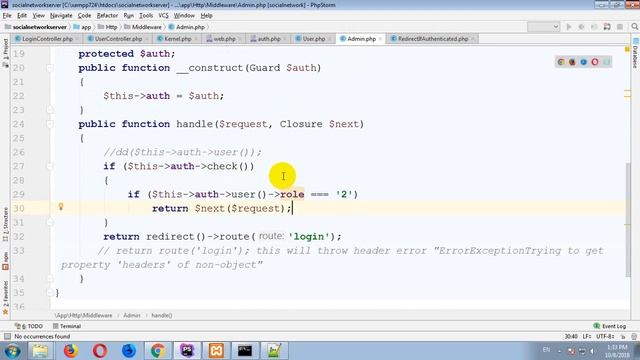
Task: Open the Refactor menu
Action: 107,16
